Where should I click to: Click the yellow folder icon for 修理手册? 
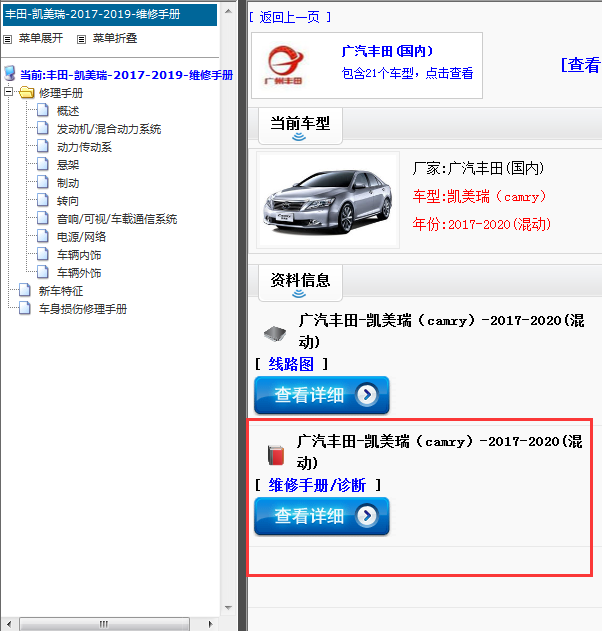click(x=27, y=92)
